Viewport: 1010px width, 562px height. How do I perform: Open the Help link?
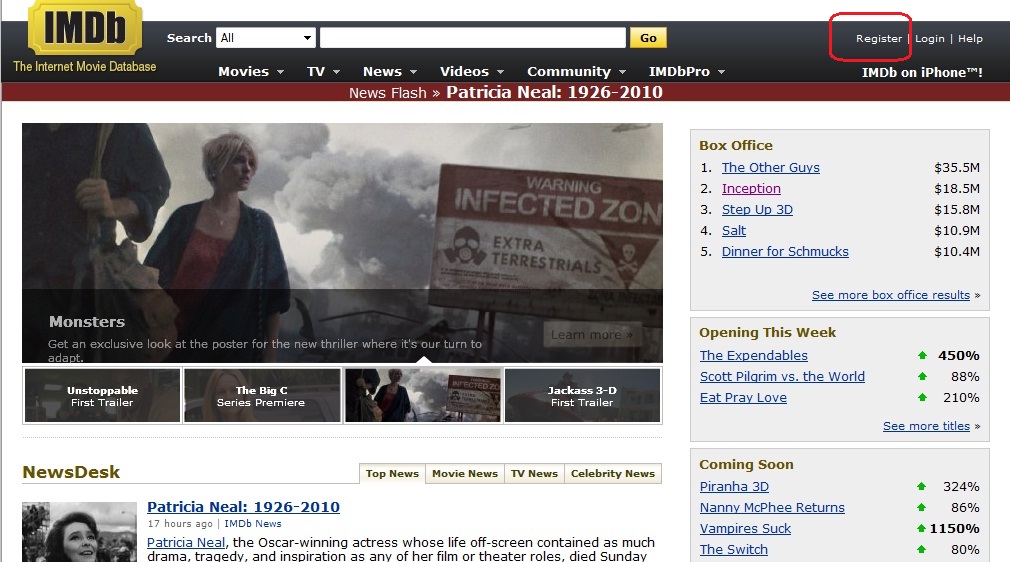pos(970,39)
